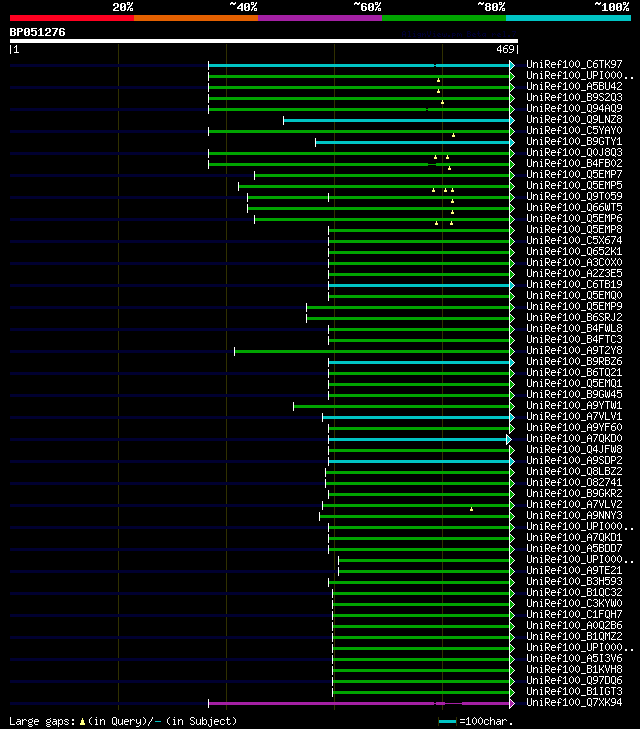
Task: Click the purple ~60% identity legend segment
Action: point(320,18)
